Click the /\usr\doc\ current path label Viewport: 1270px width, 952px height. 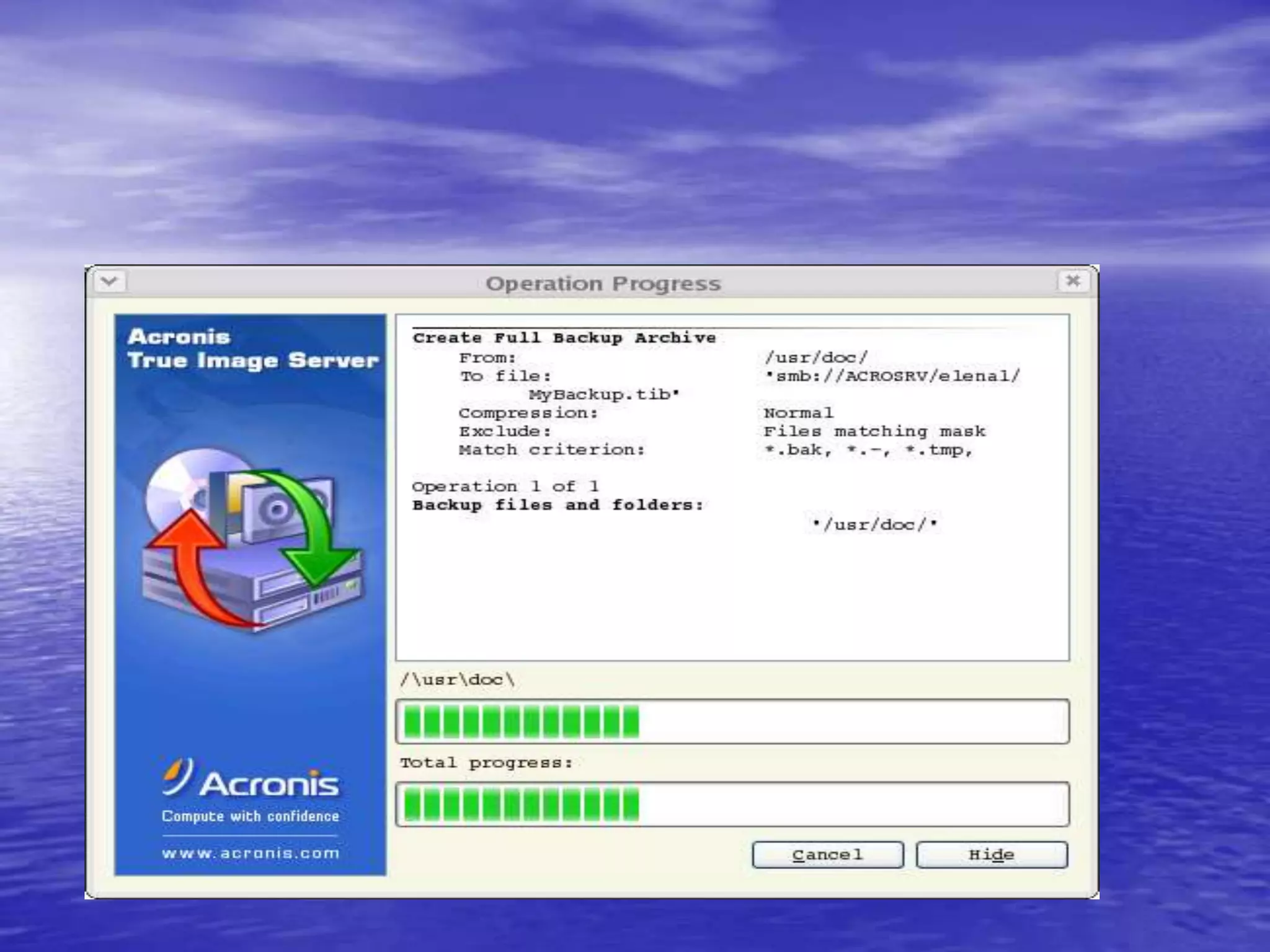[458, 680]
